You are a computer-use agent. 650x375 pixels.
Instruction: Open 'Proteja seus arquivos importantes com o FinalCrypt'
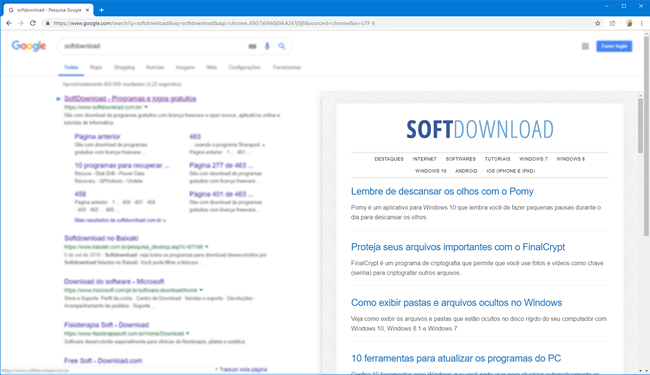coord(458,247)
